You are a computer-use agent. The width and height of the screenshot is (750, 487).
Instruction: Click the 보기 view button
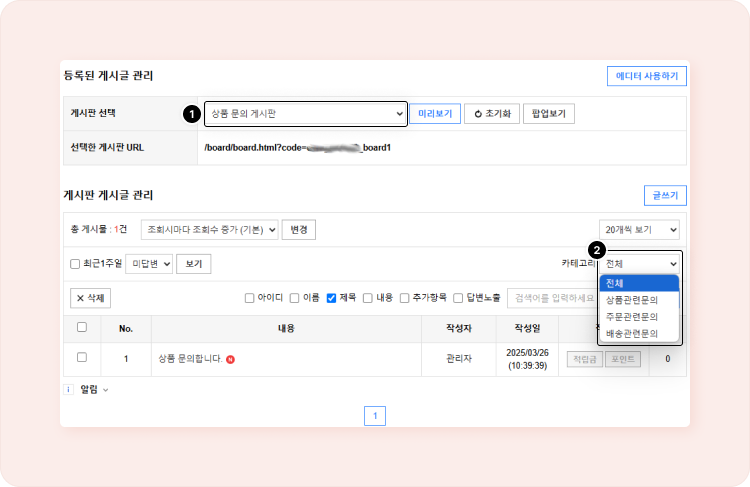[194, 264]
